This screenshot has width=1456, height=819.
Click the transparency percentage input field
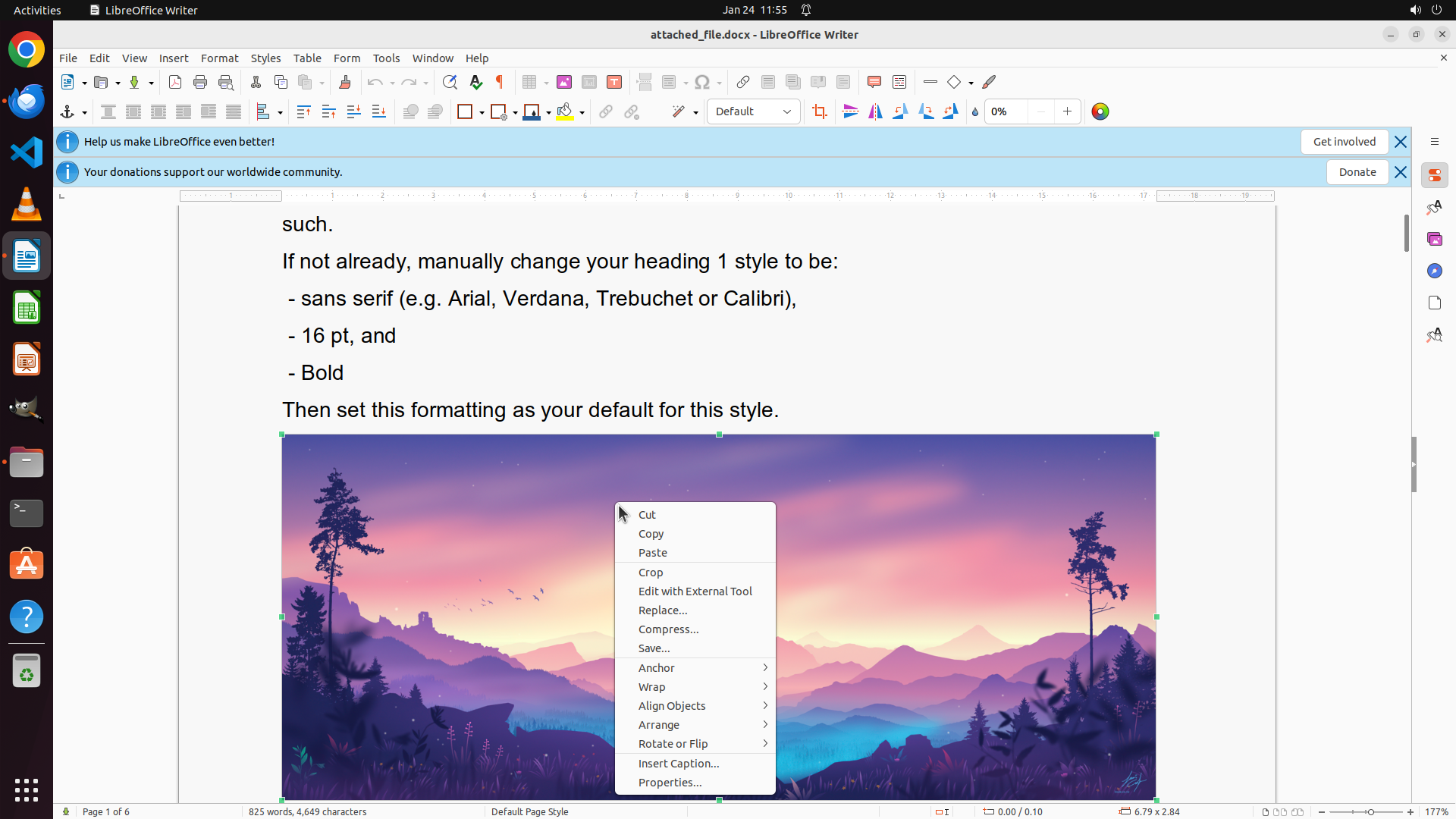pyautogui.click(x=1006, y=111)
